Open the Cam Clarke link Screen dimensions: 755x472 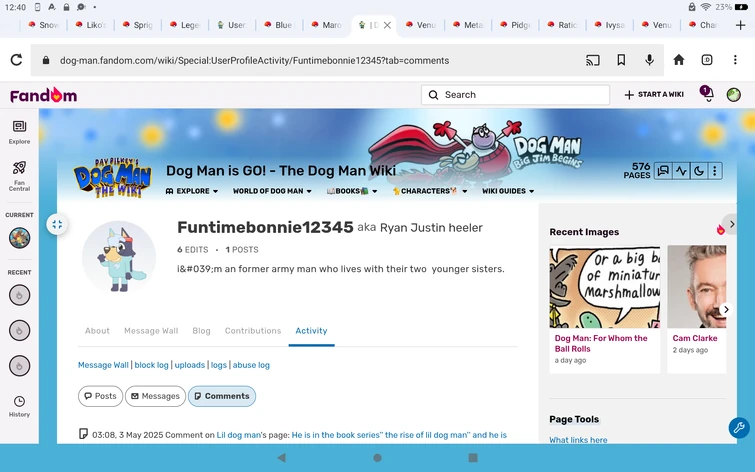click(x=695, y=338)
